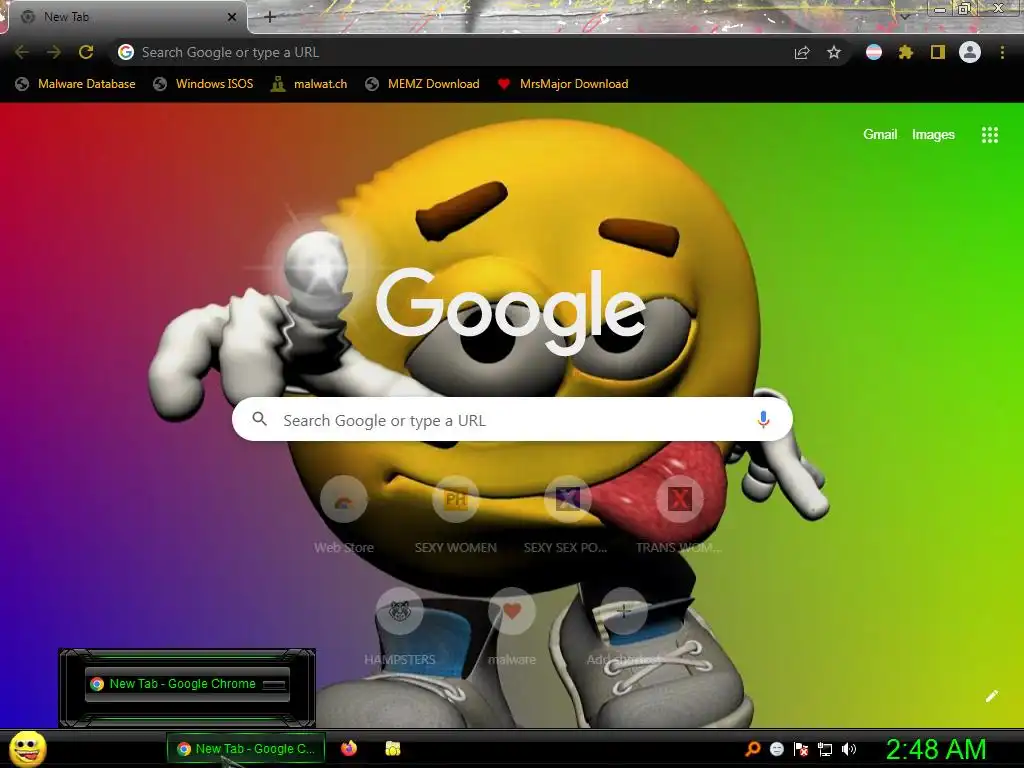Click the forward navigation arrow
1024x768 pixels.
tap(54, 52)
